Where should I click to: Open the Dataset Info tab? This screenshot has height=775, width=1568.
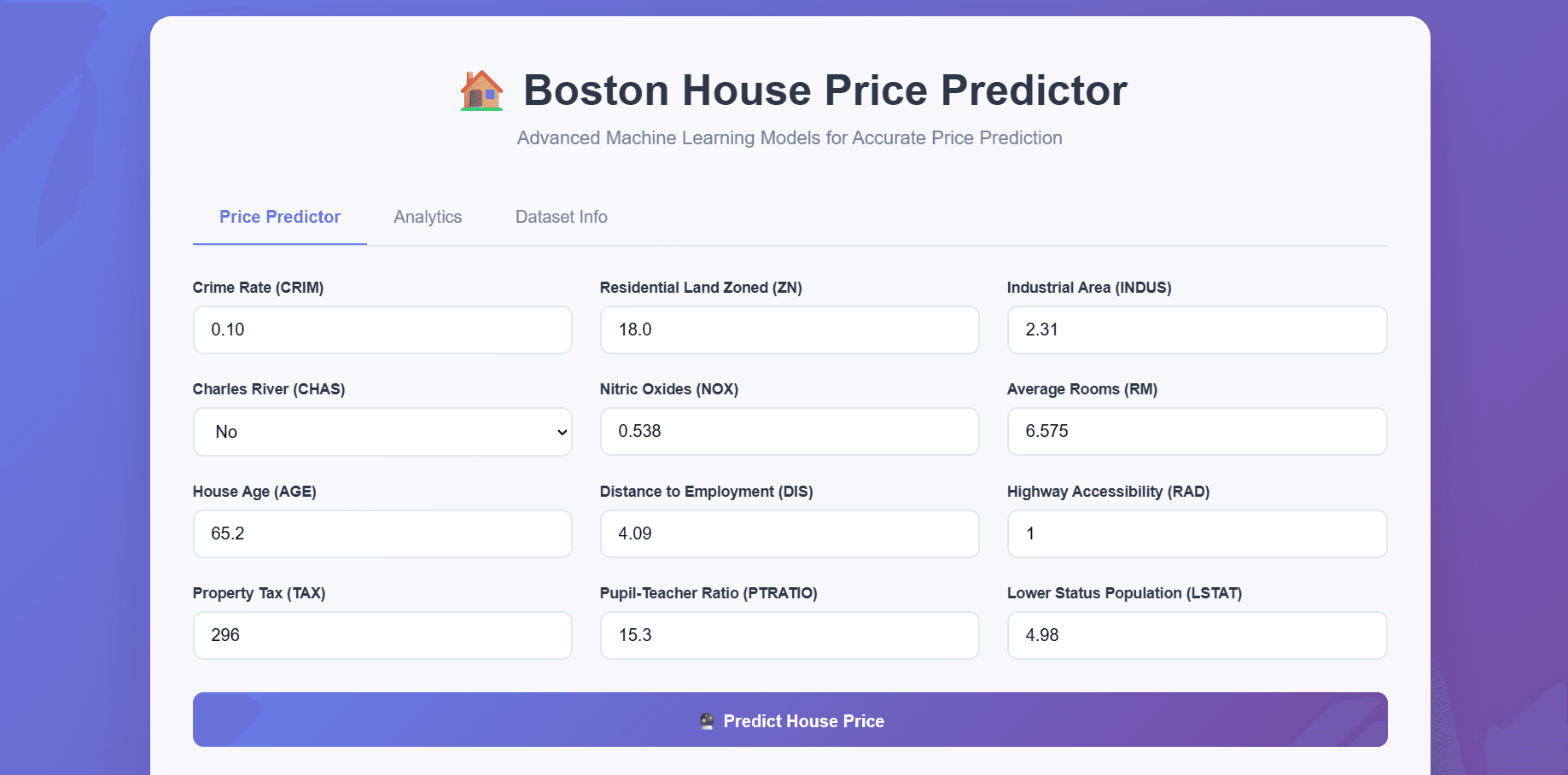561,217
